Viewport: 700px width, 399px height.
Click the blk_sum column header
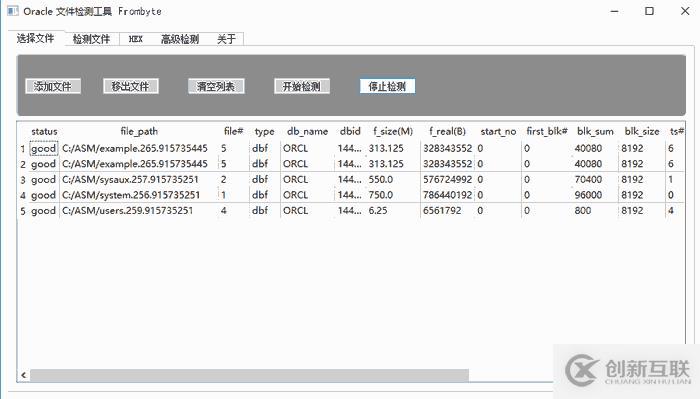(x=595, y=131)
